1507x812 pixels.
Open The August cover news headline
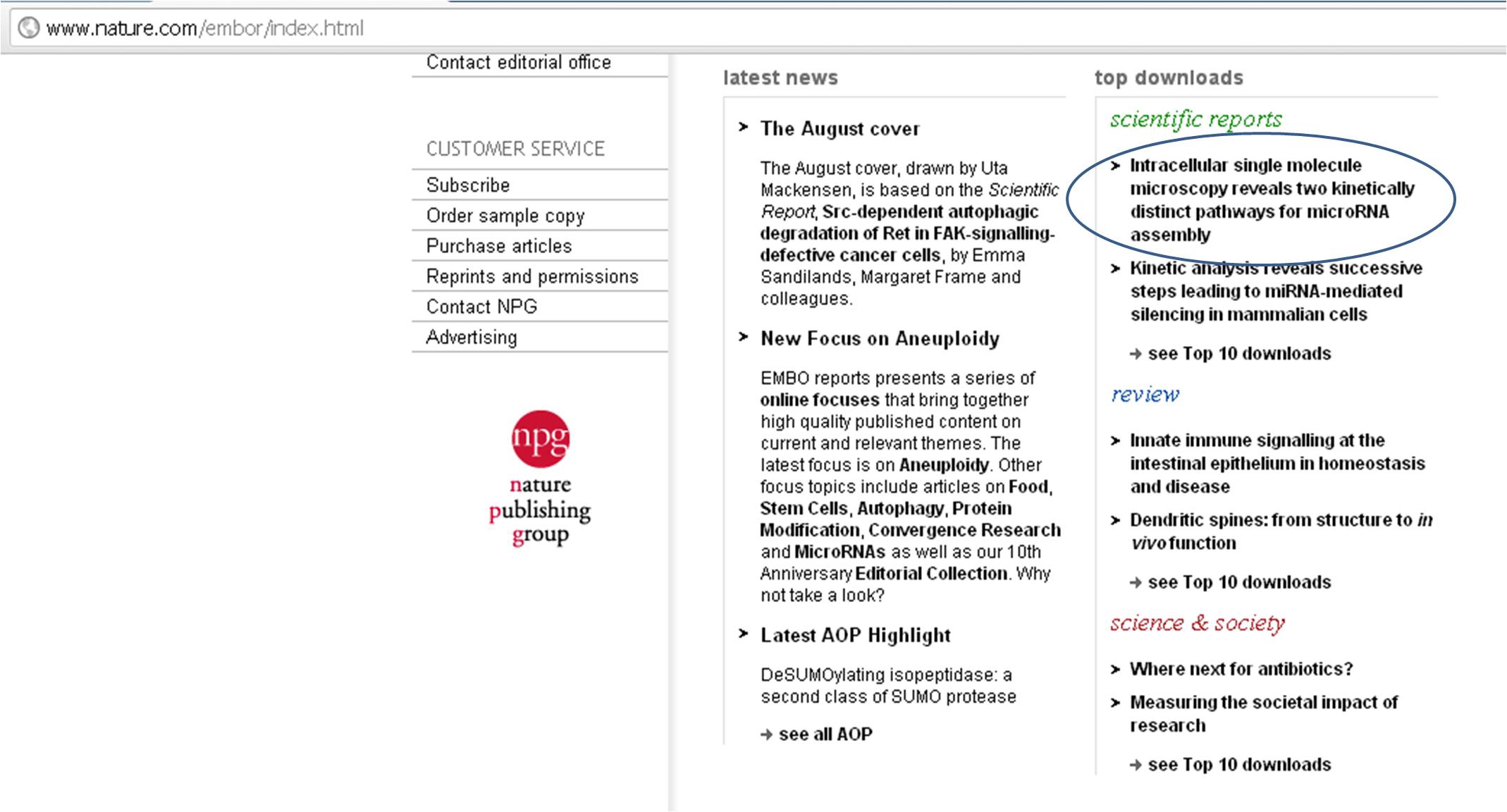coord(839,129)
